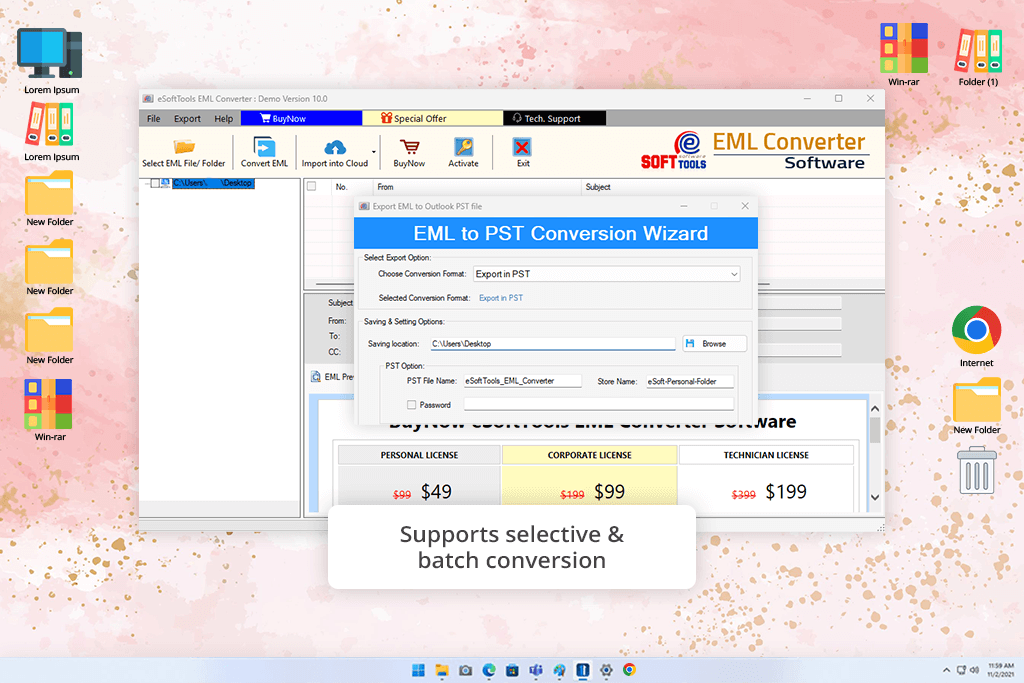Image resolution: width=1024 pixels, height=683 pixels.
Task: Click the preview scrollbar down arrow
Action: point(875,497)
